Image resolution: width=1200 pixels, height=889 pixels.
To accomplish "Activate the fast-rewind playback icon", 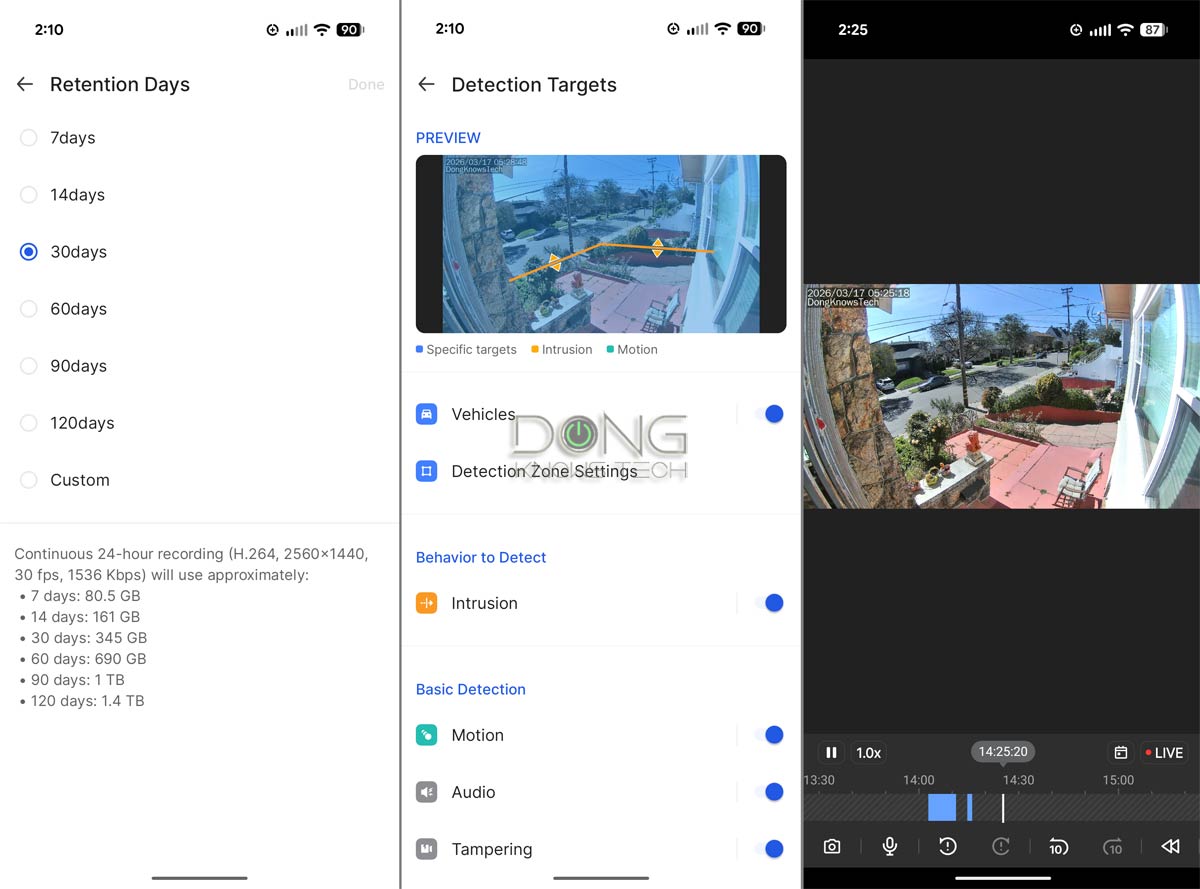I will 1170,846.
